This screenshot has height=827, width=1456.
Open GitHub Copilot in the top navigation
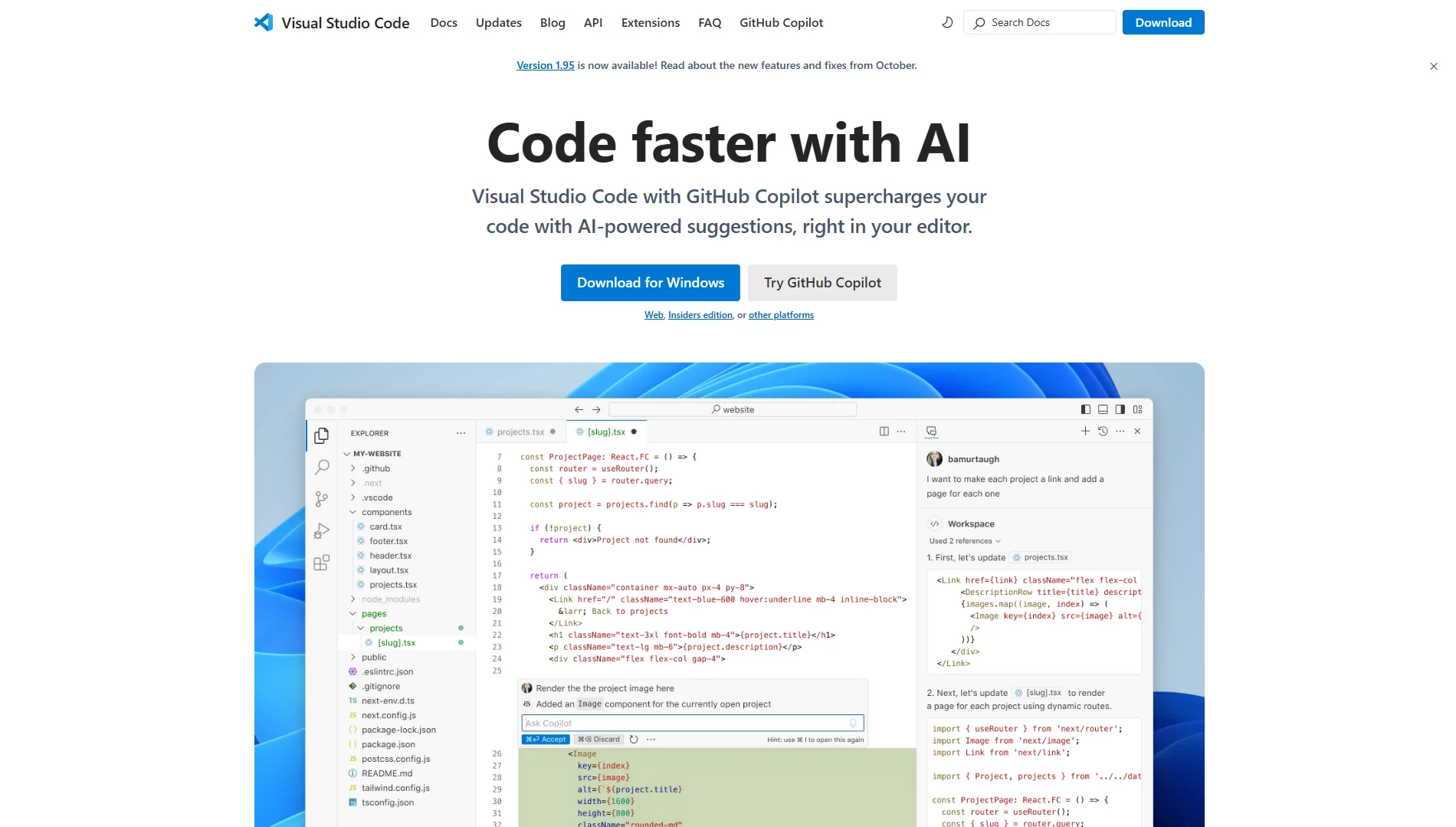click(x=781, y=22)
